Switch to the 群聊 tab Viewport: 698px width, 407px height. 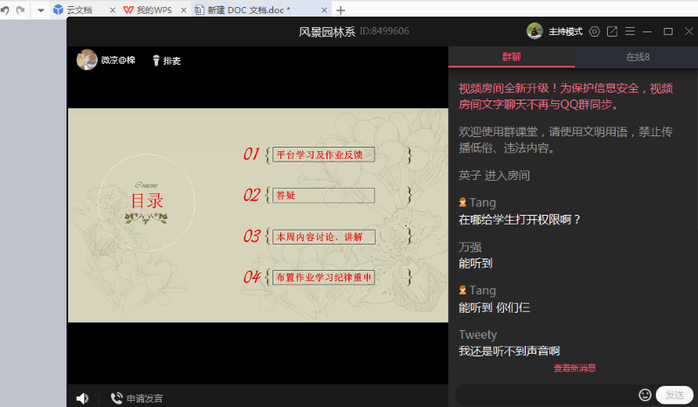pyautogui.click(x=510, y=57)
